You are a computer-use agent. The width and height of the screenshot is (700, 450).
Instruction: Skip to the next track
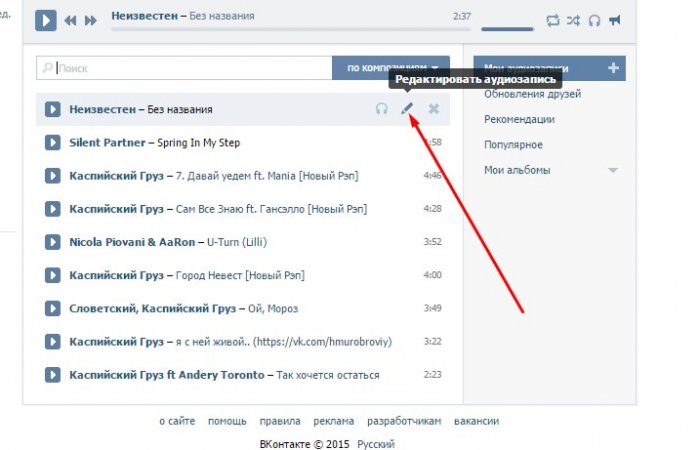[91, 20]
